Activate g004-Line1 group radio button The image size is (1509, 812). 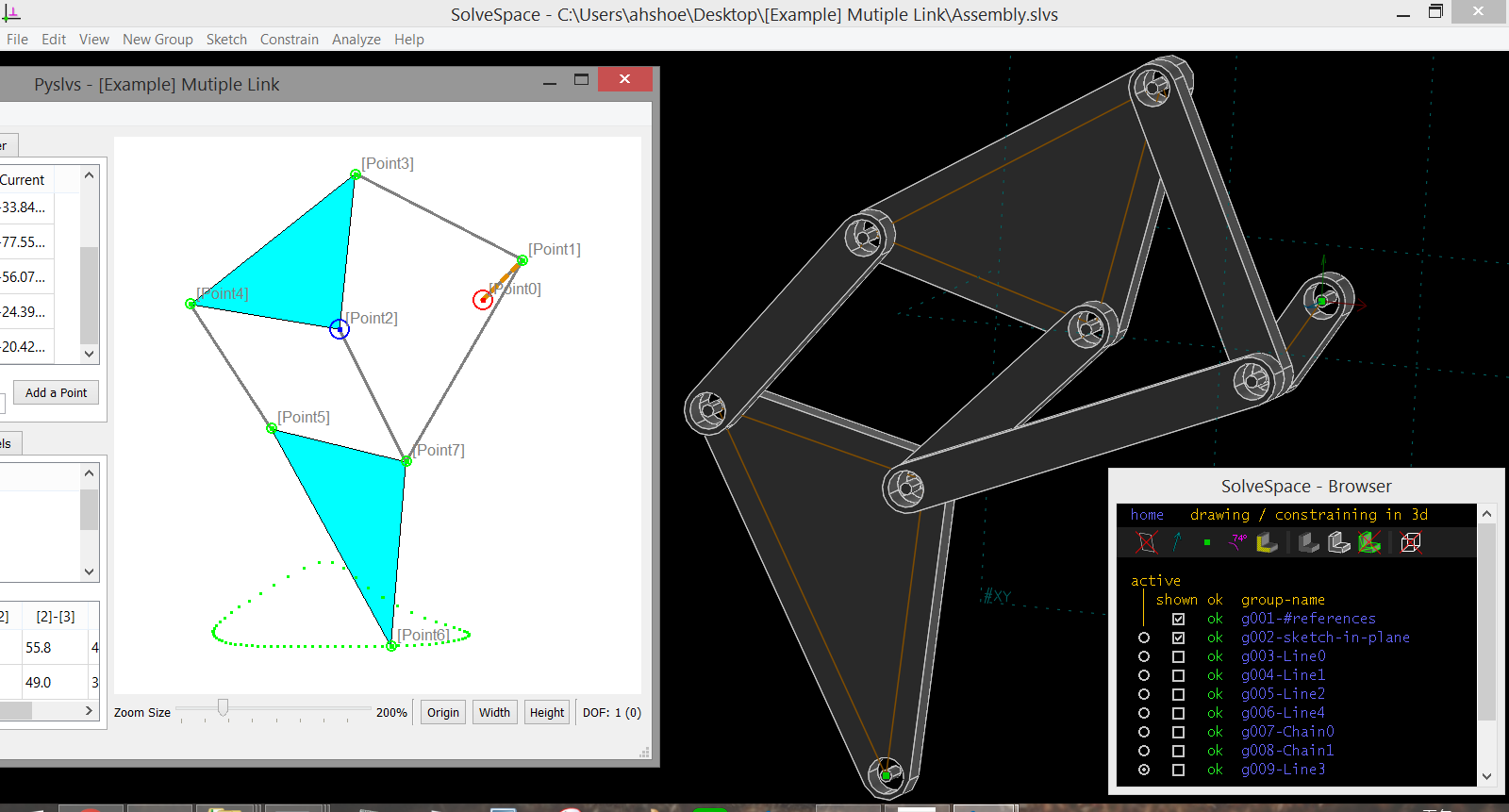1144,675
